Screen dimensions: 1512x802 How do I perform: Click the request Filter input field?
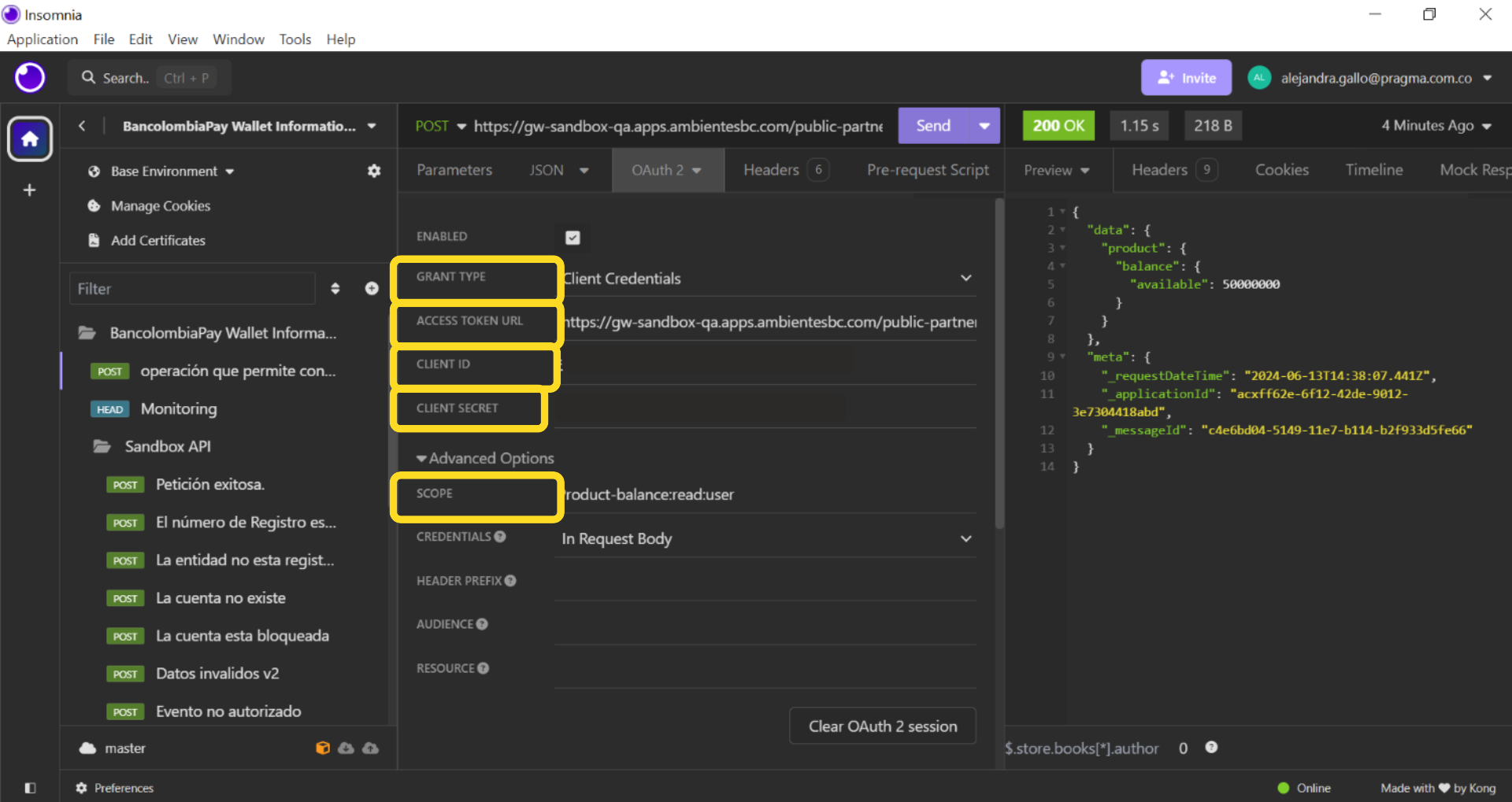pyautogui.click(x=192, y=289)
